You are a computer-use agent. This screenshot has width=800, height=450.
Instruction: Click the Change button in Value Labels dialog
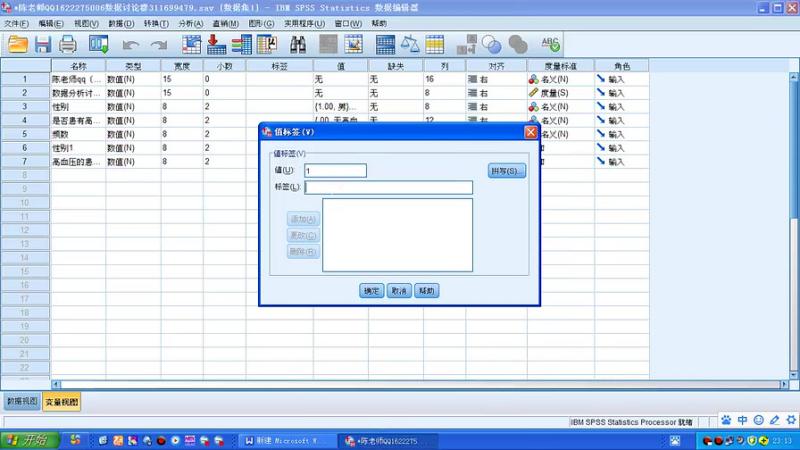[x=303, y=235]
